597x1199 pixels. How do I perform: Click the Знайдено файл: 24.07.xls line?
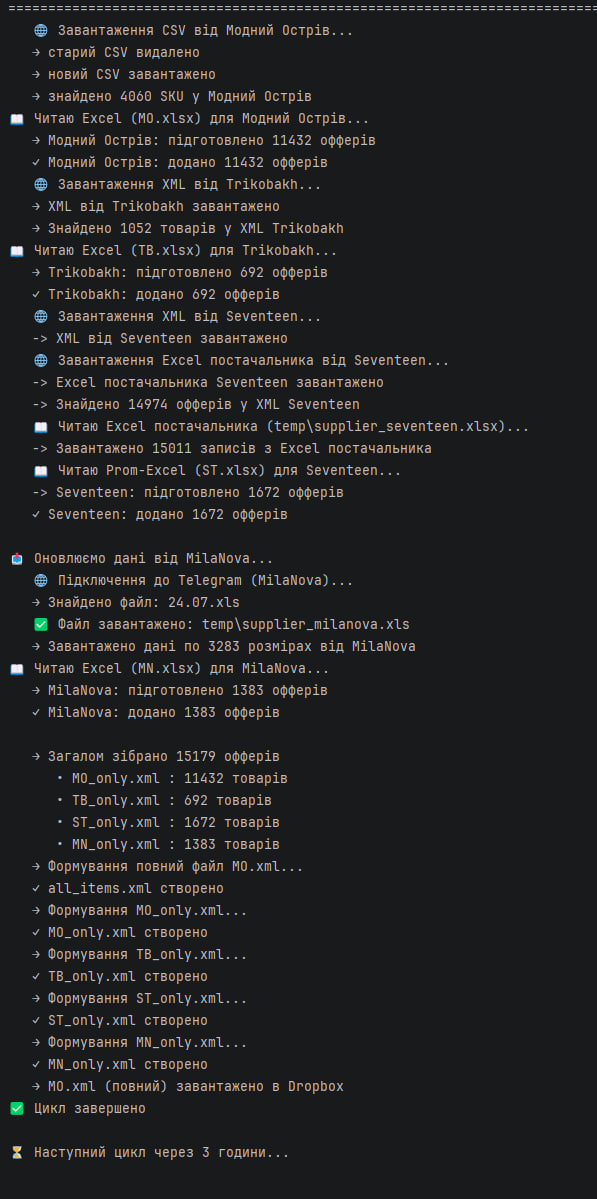pos(136,603)
